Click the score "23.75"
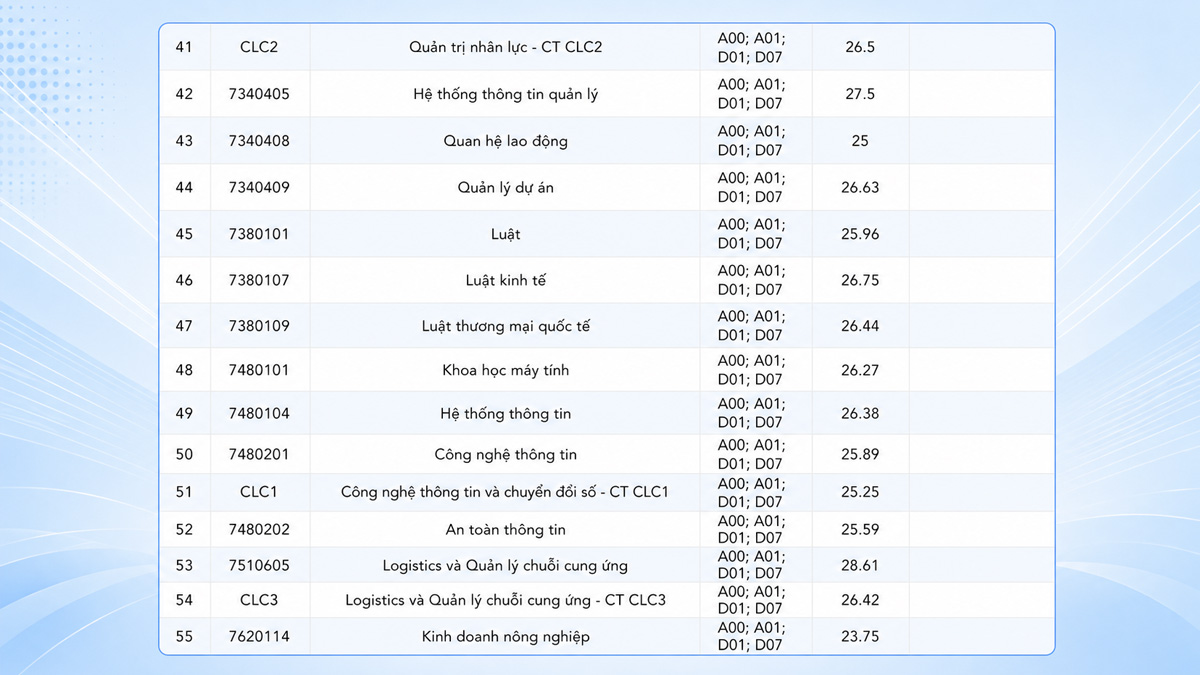Screen dimensions: 1200x675 (x=860, y=636)
